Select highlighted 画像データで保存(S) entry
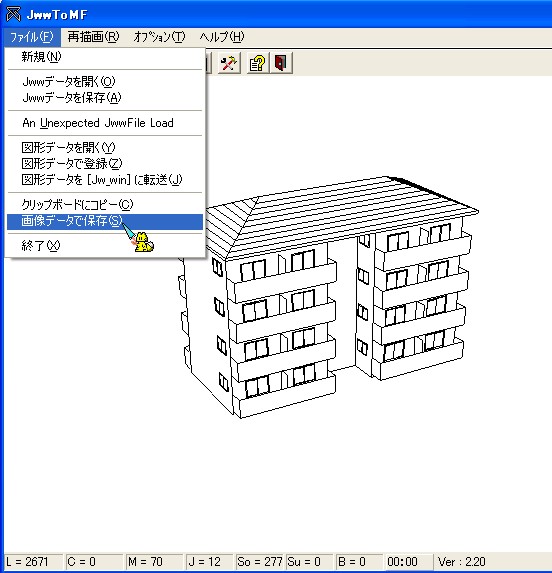 pyautogui.click(x=105, y=221)
